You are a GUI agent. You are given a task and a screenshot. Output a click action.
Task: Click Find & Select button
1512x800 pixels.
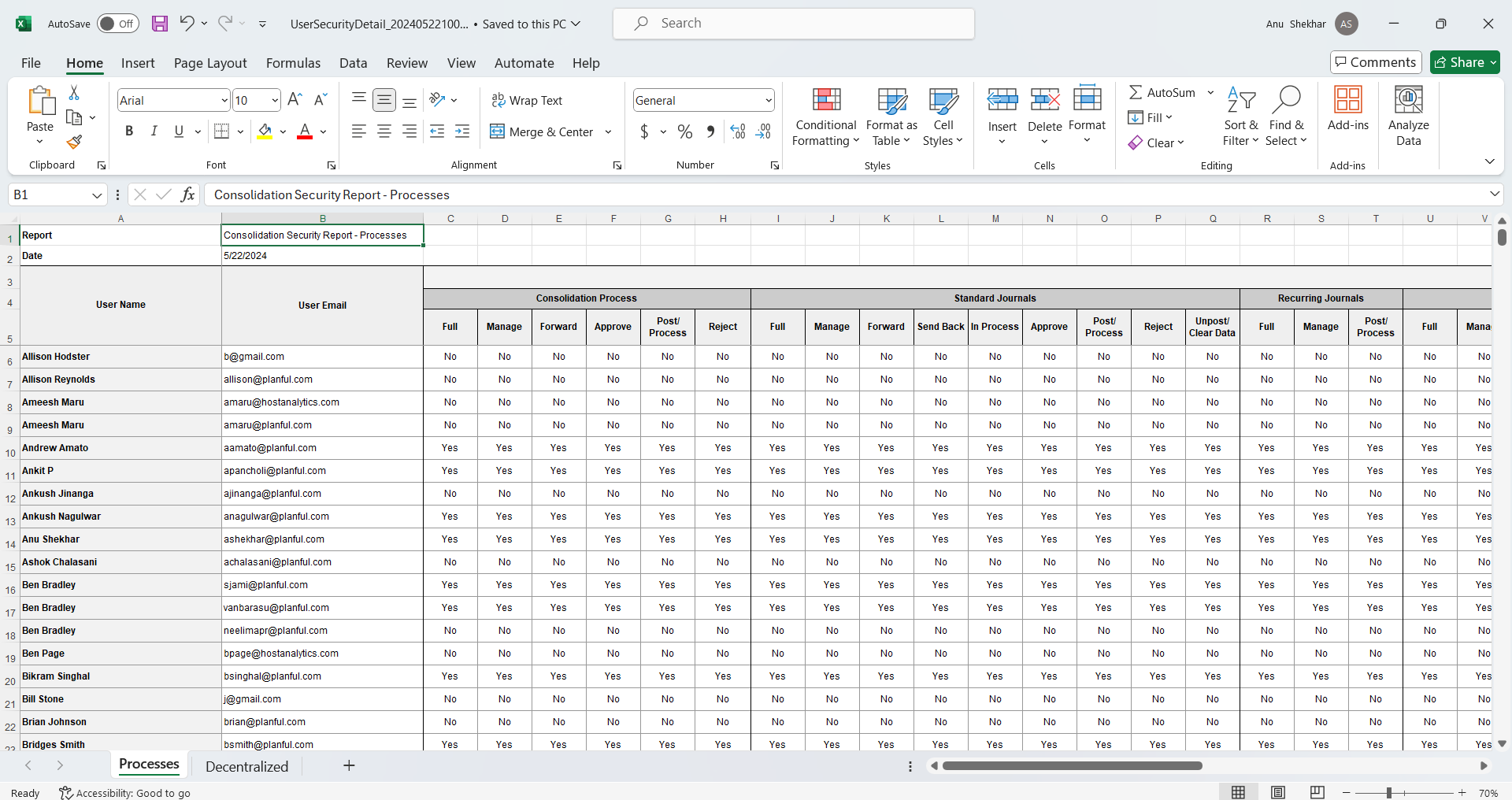1286,117
